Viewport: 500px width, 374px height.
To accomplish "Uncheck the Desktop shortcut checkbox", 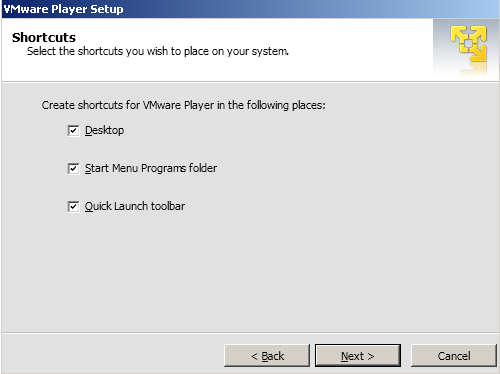I will (73, 131).
